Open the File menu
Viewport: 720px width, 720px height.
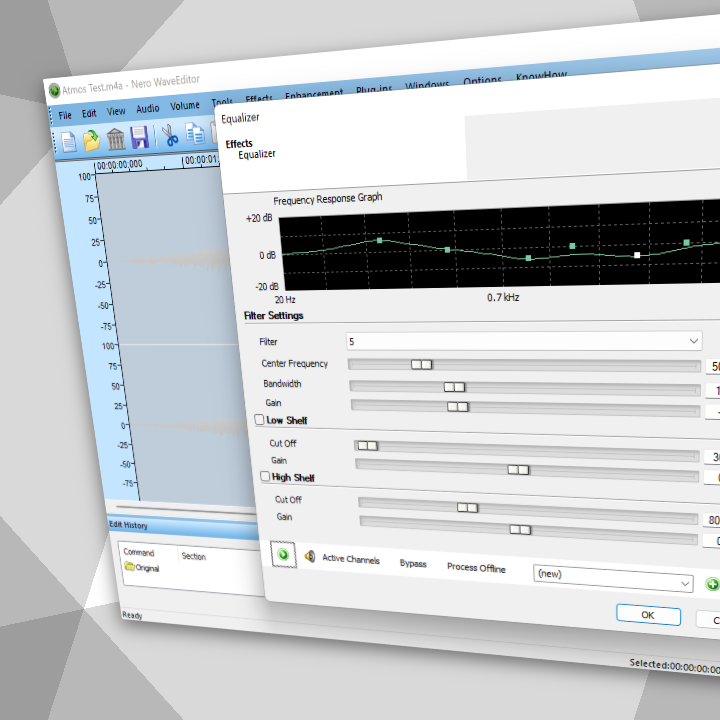click(x=65, y=115)
